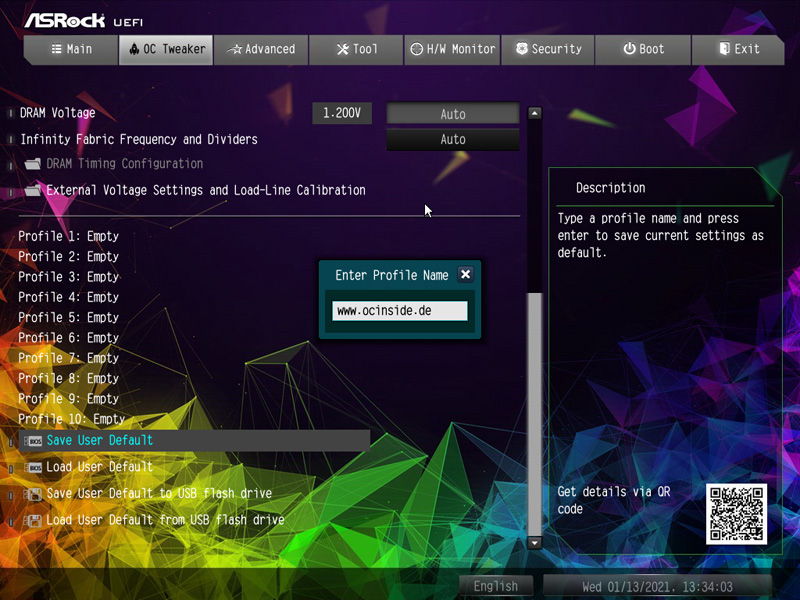Click the shield icon on Security tab
Image resolution: width=800 pixels, height=600 pixels.
(521, 48)
